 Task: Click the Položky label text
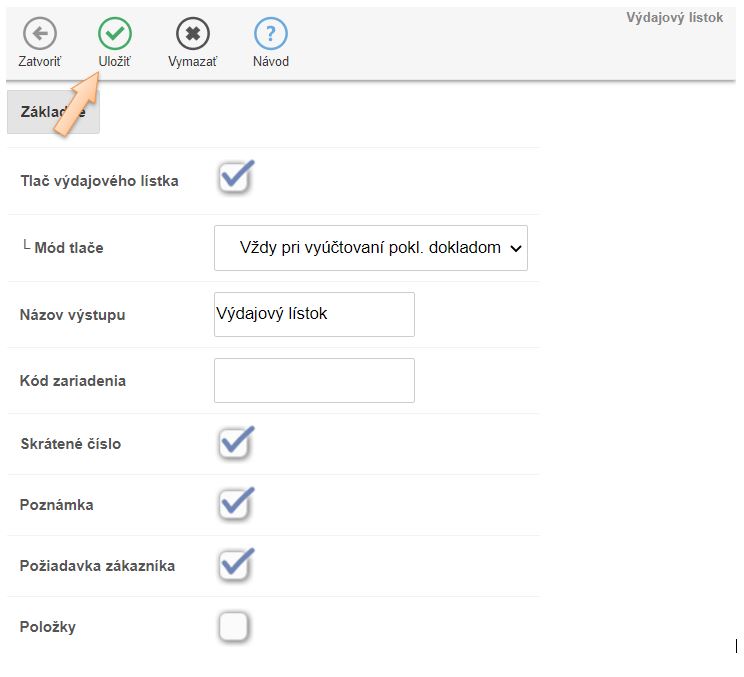[x=47, y=627]
